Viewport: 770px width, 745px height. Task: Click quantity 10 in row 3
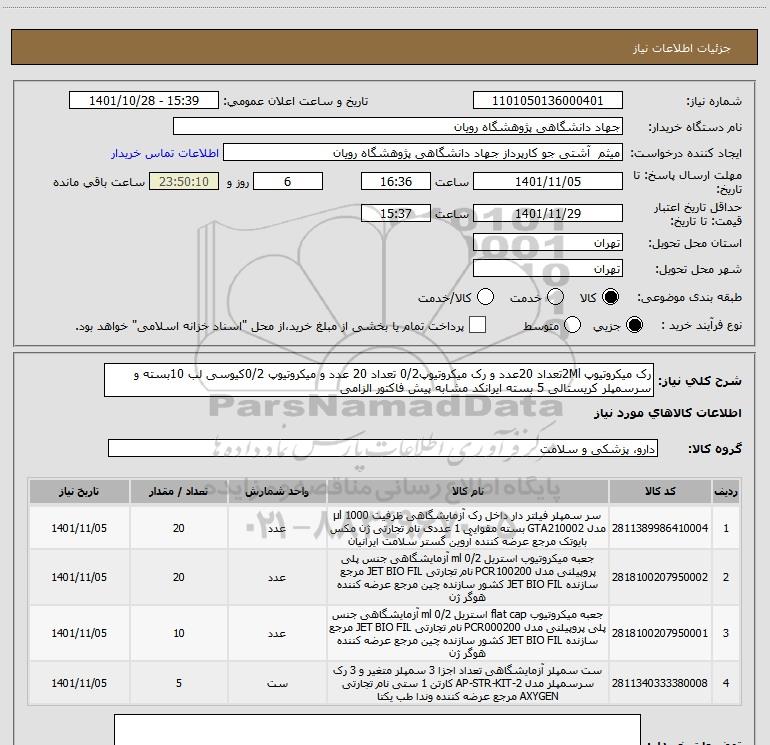[179, 633]
